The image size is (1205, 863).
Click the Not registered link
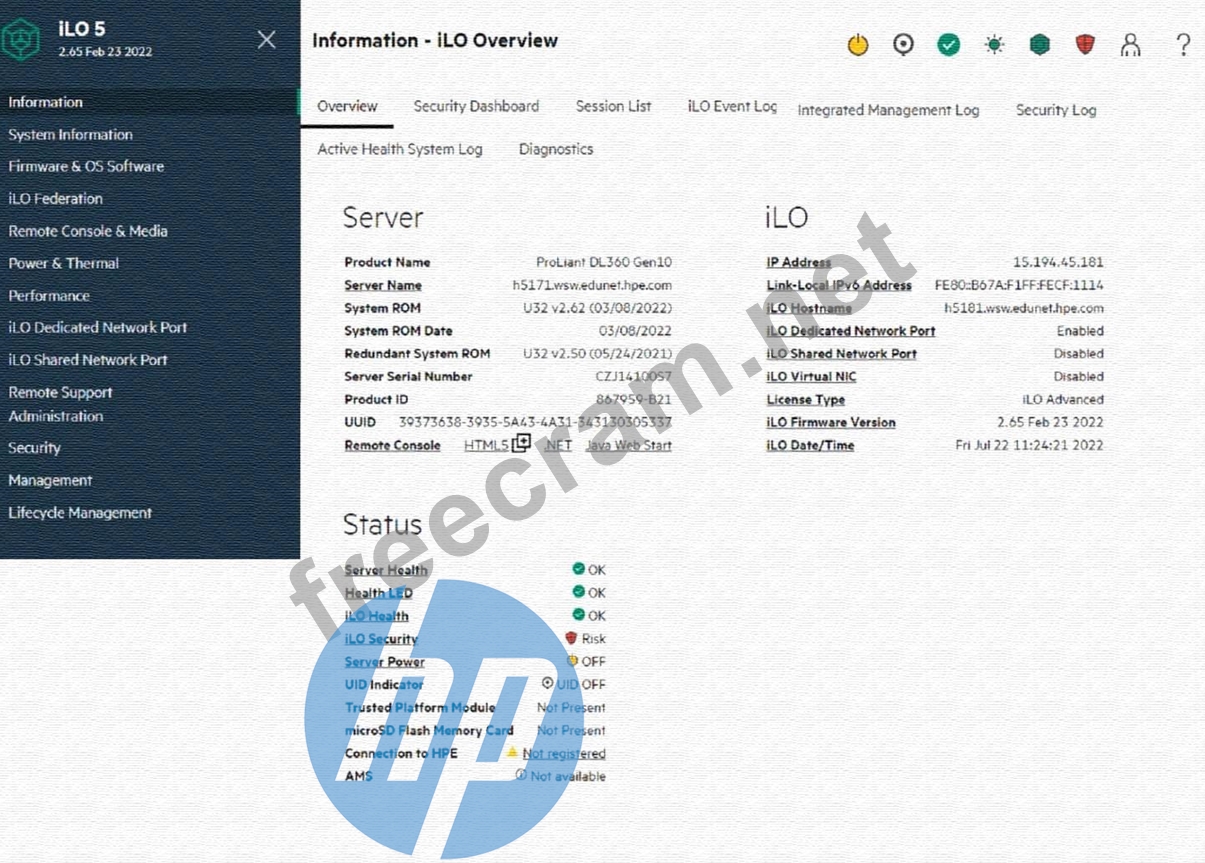coord(564,753)
